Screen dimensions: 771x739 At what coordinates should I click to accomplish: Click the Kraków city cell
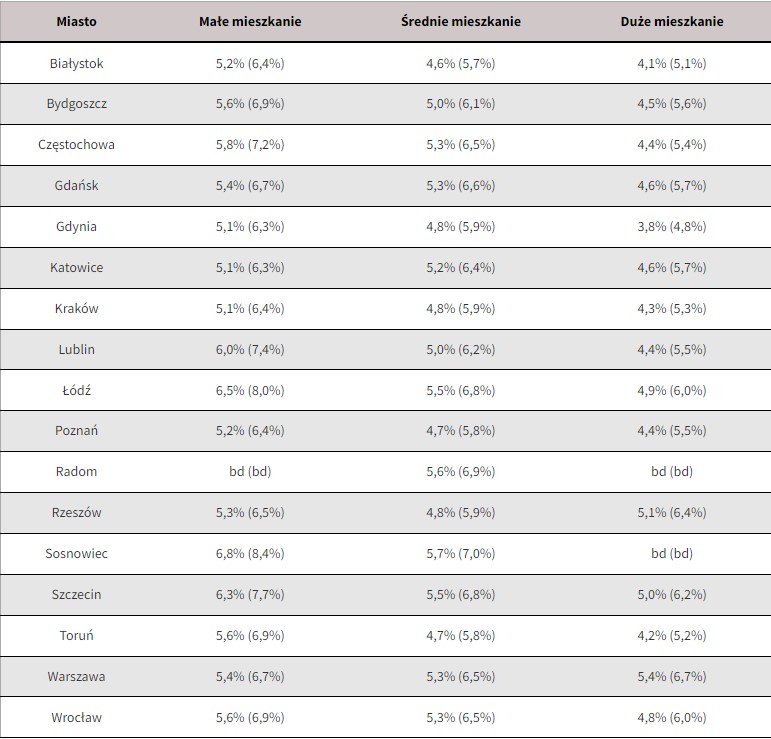[x=77, y=309]
